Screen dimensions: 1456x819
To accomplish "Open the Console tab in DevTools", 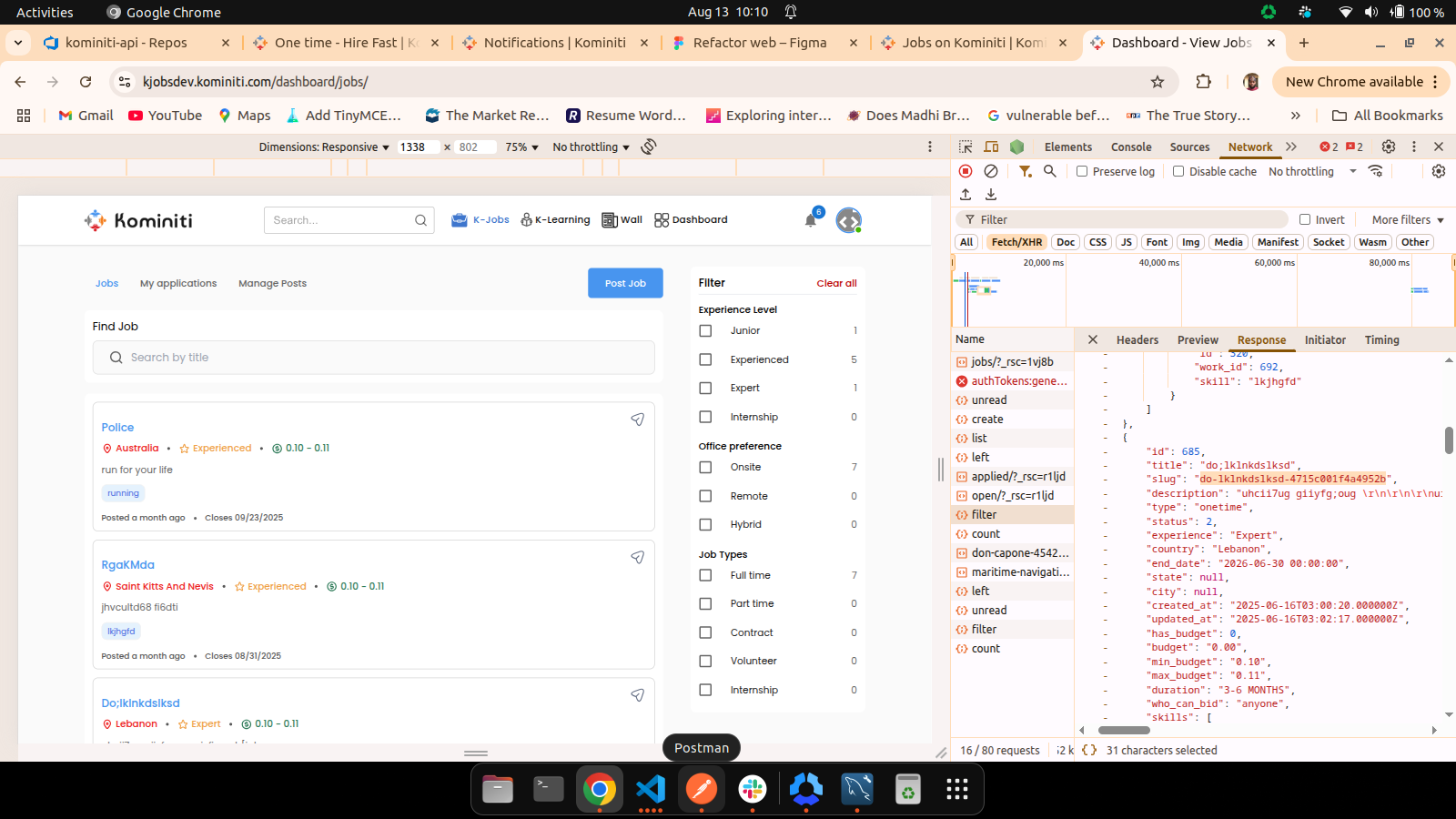I will pyautogui.click(x=1131, y=147).
